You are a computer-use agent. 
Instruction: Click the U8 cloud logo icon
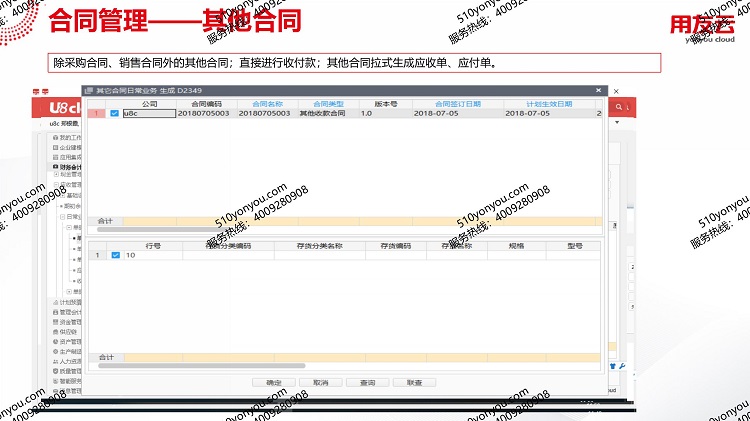(x=62, y=106)
